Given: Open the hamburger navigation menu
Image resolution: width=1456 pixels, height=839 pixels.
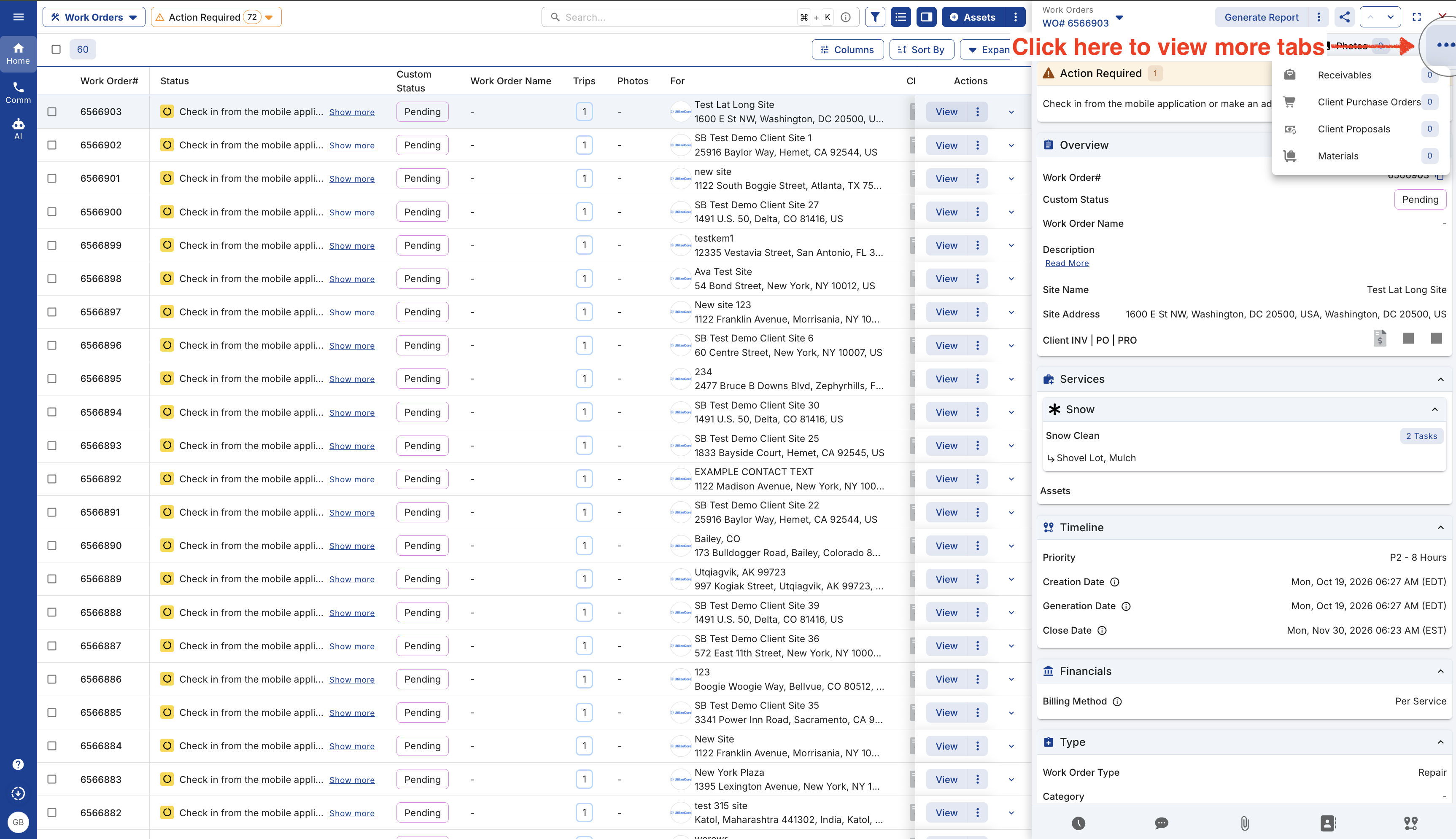Looking at the screenshot, I should coord(19,17).
